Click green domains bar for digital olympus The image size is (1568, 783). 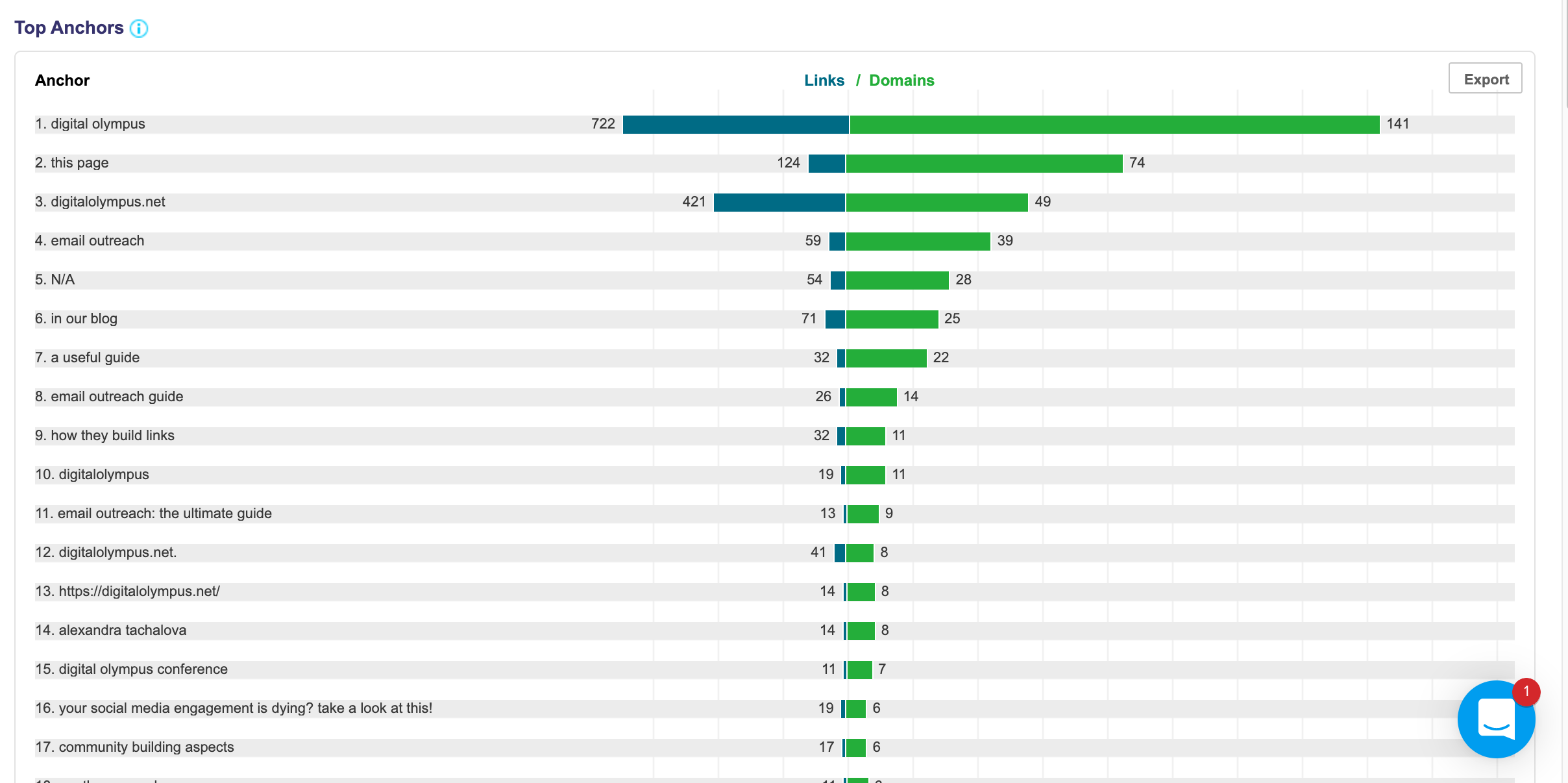click(x=1114, y=125)
